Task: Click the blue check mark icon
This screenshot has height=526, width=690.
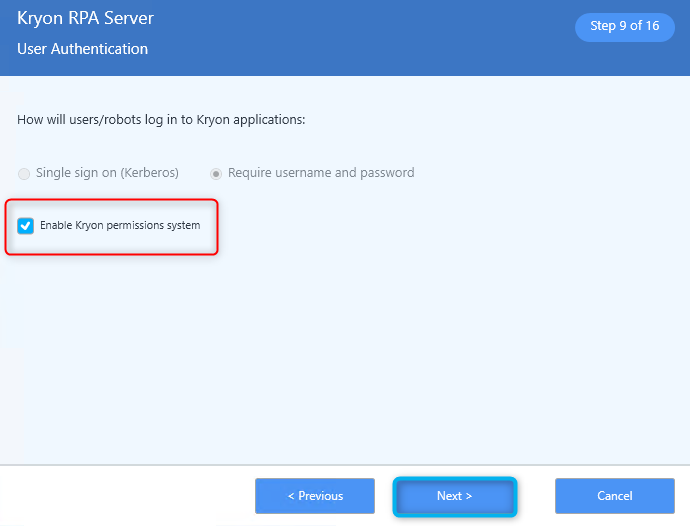Action: click(26, 226)
